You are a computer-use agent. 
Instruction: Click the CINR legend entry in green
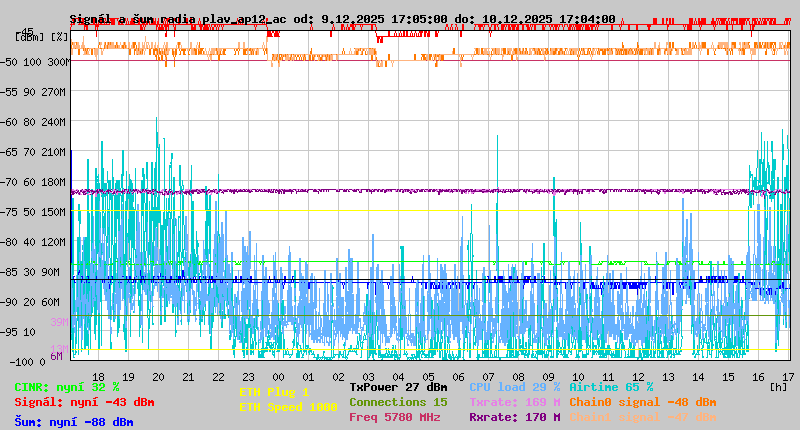(66, 387)
